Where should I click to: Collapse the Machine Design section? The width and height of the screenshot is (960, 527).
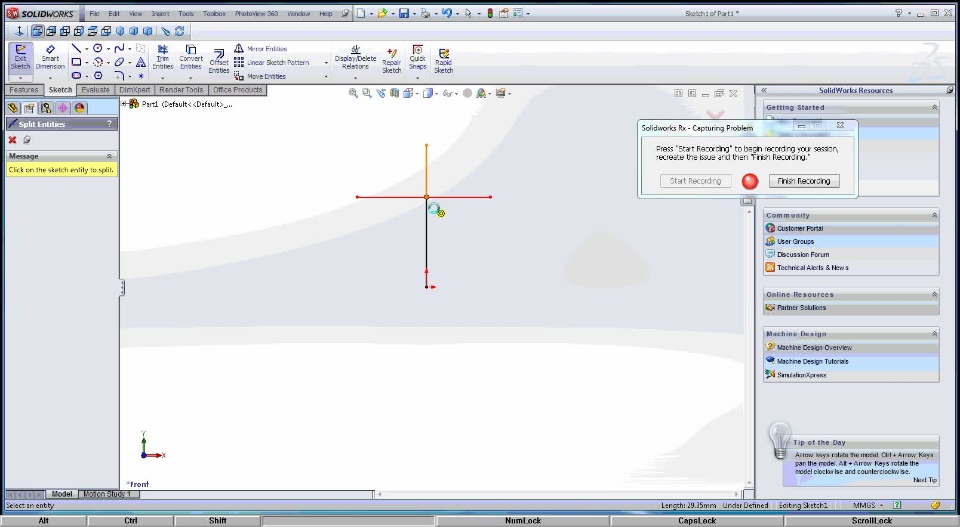click(934, 334)
